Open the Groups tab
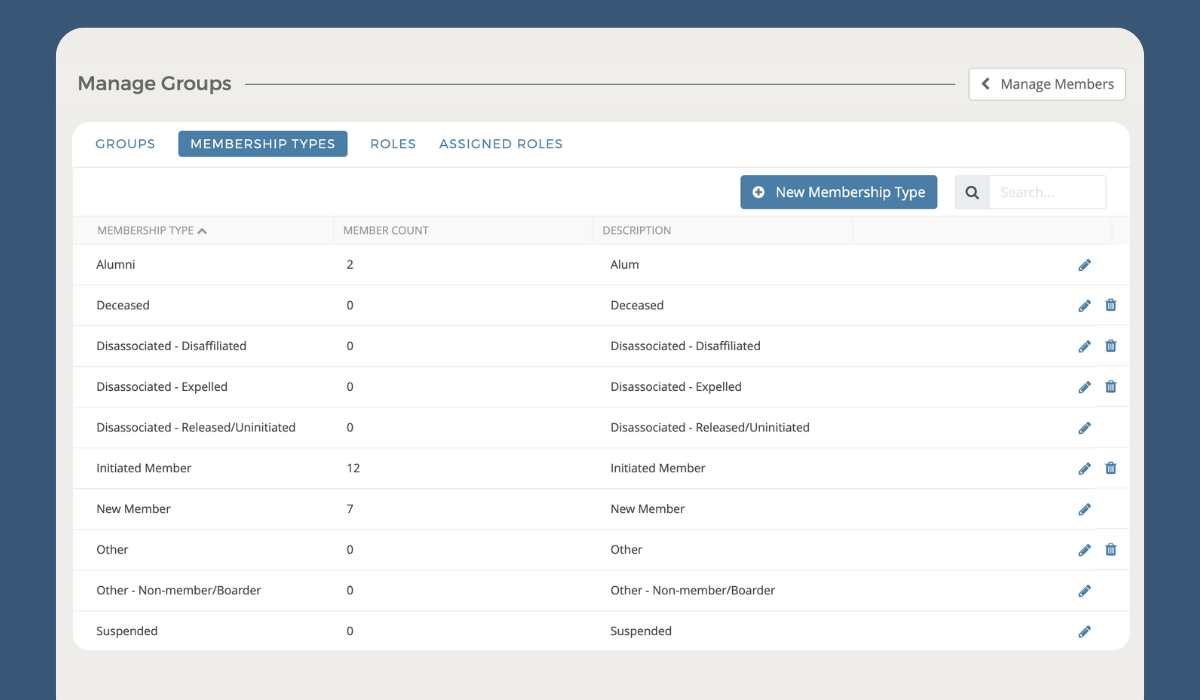 [x=125, y=143]
